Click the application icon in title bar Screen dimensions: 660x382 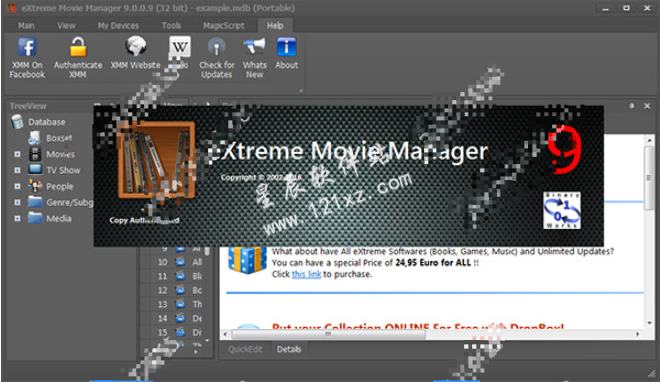pyautogui.click(x=11, y=8)
